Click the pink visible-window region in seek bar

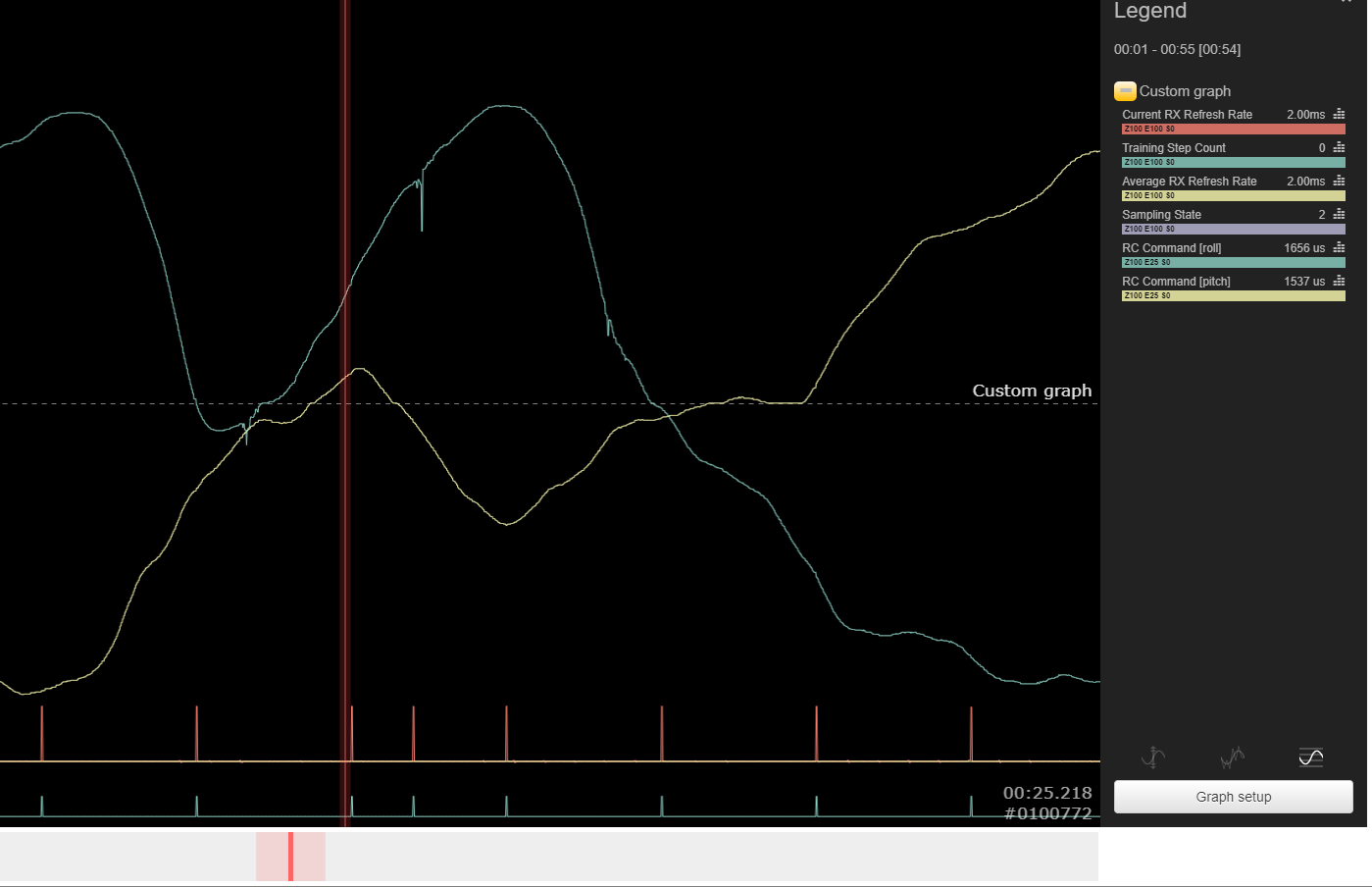290,856
